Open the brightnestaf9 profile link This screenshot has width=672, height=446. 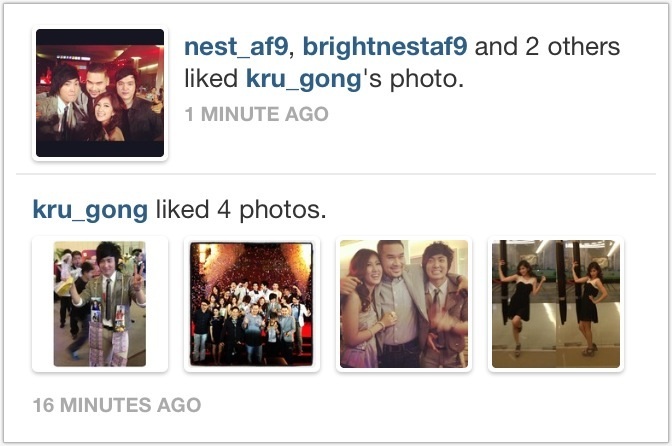click(x=385, y=47)
